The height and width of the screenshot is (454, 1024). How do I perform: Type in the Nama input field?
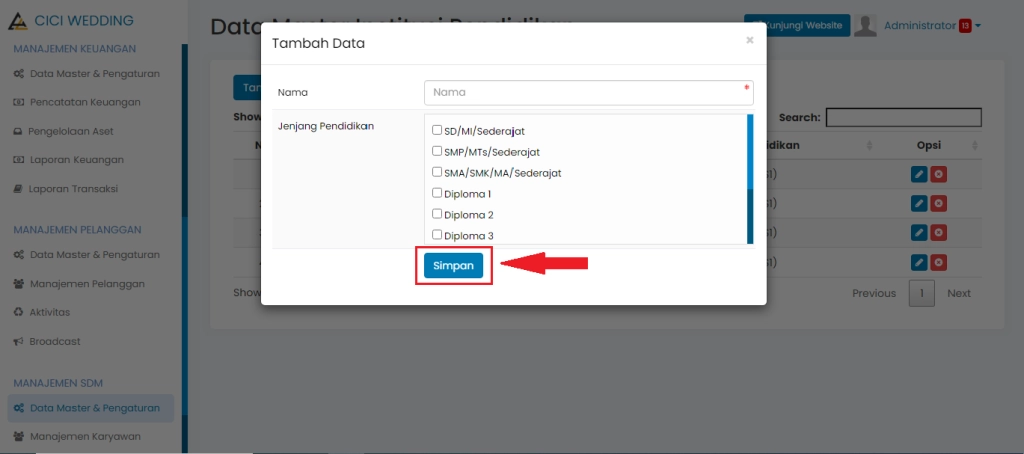(588, 92)
